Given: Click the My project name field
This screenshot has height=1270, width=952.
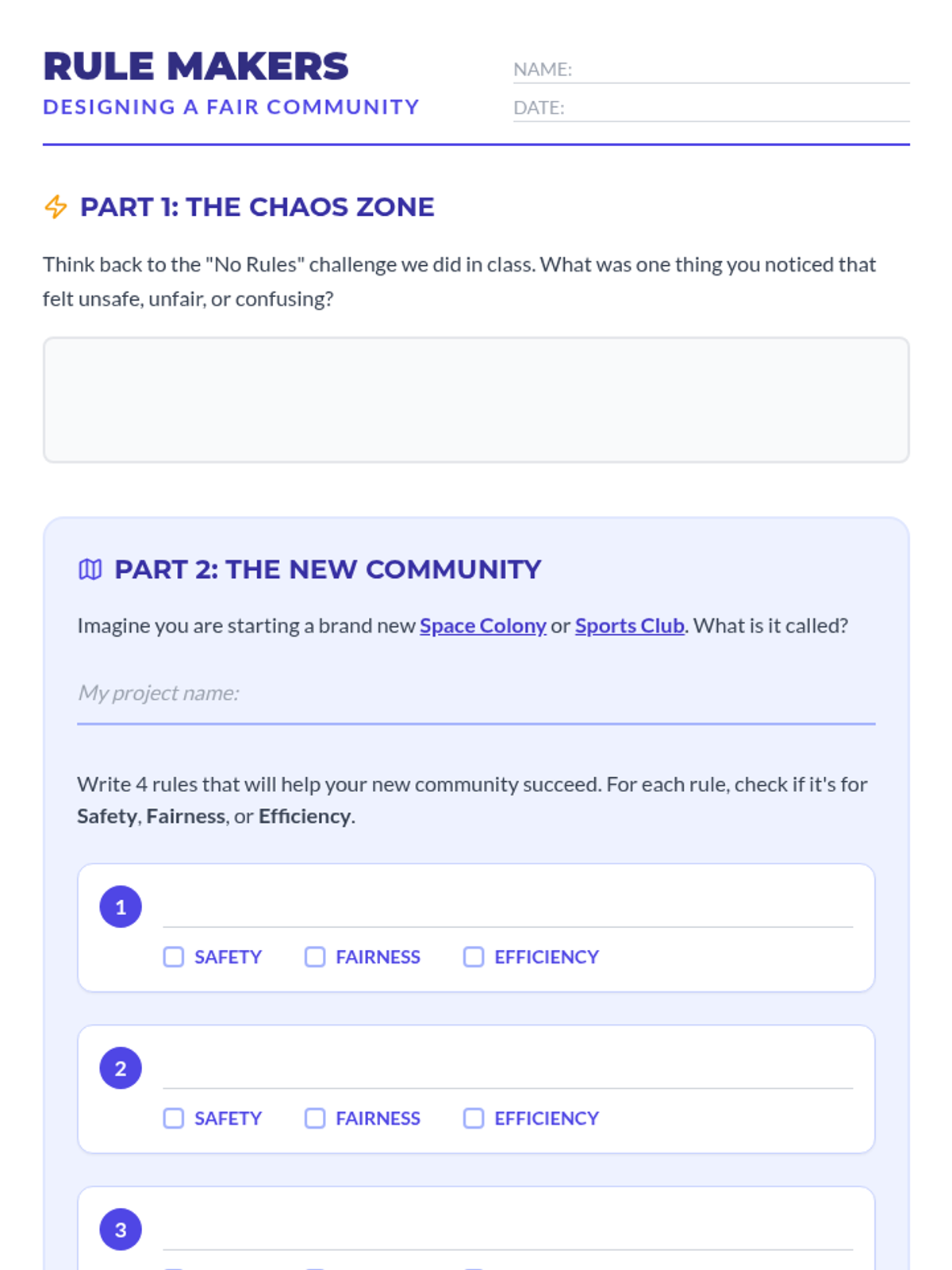Looking at the screenshot, I should 476,694.
